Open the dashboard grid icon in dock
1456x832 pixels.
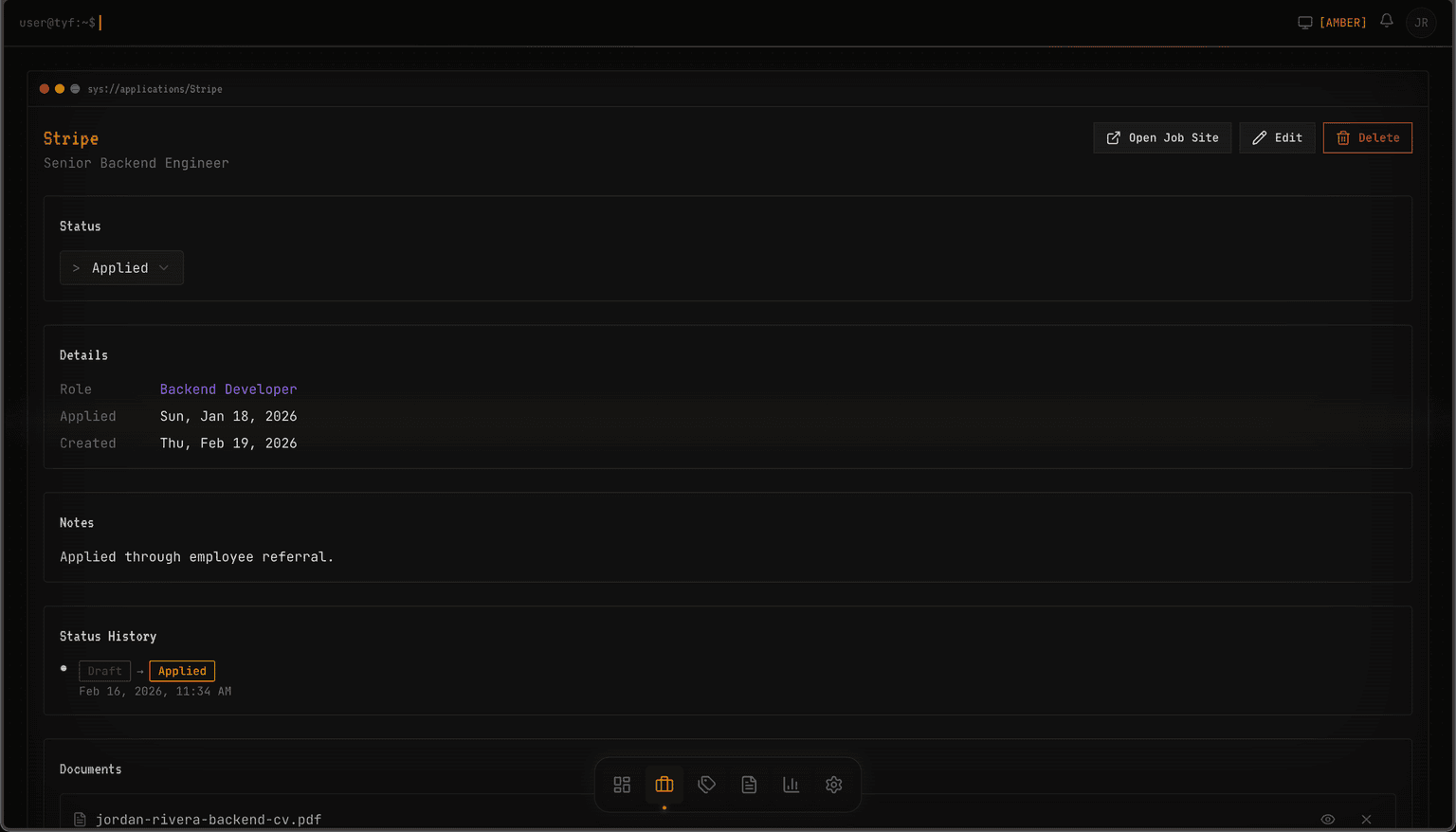coord(622,785)
